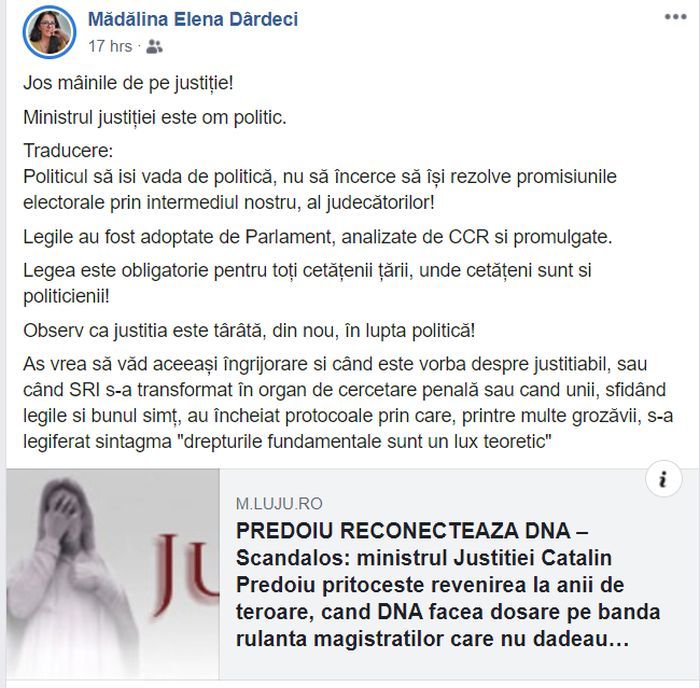Click the red JU logo in thumbnail

tap(187, 573)
